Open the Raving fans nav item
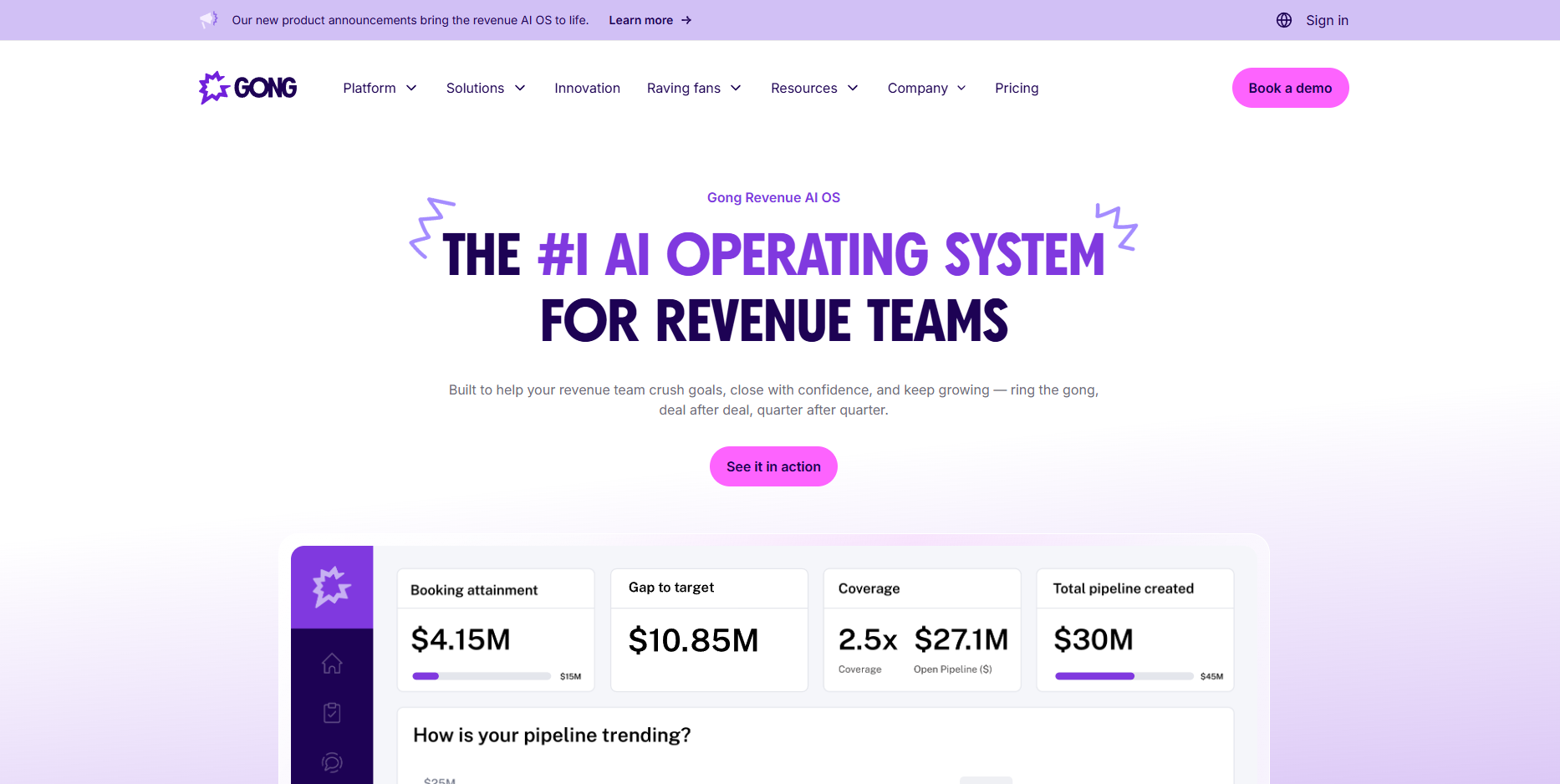 (684, 88)
